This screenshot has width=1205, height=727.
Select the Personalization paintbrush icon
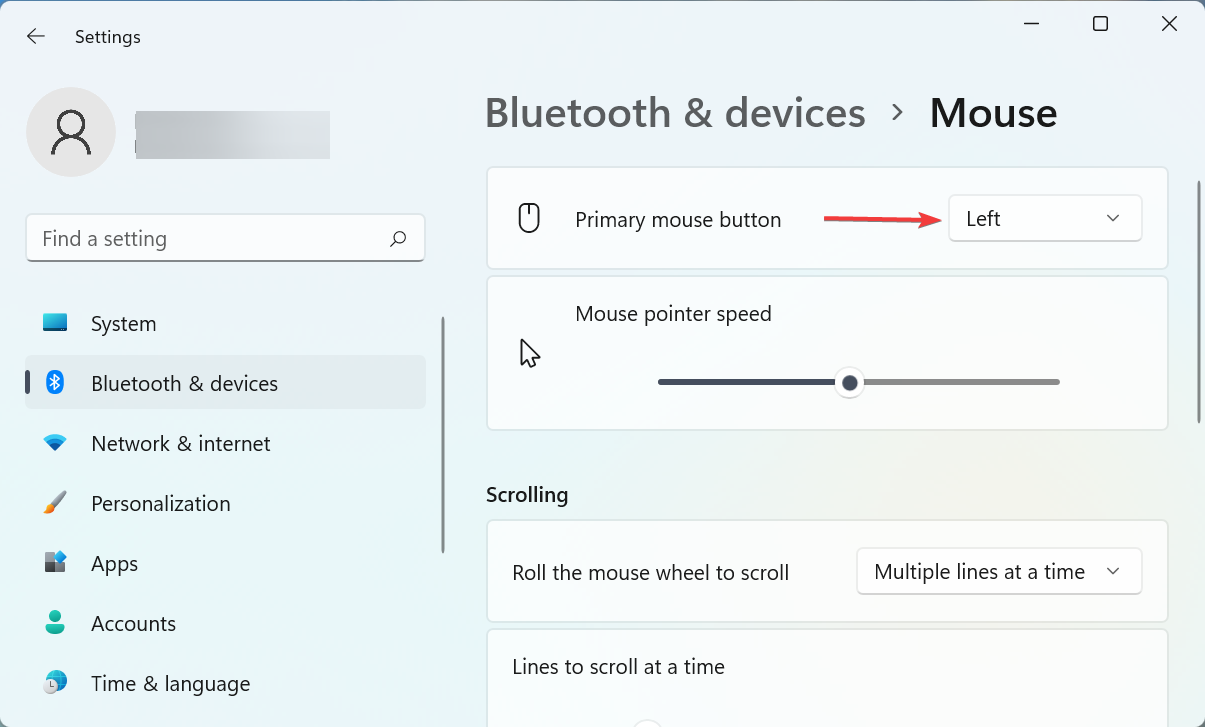click(55, 503)
